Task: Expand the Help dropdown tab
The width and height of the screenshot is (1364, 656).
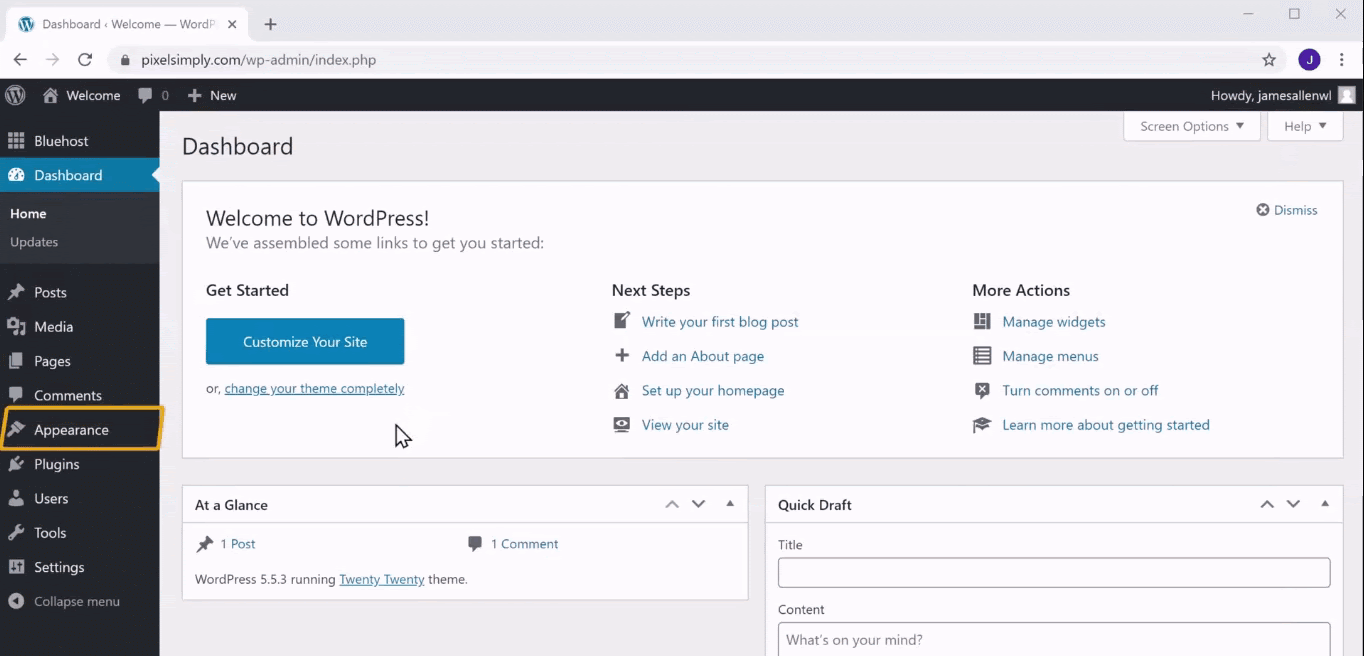Action: coord(1305,126)
